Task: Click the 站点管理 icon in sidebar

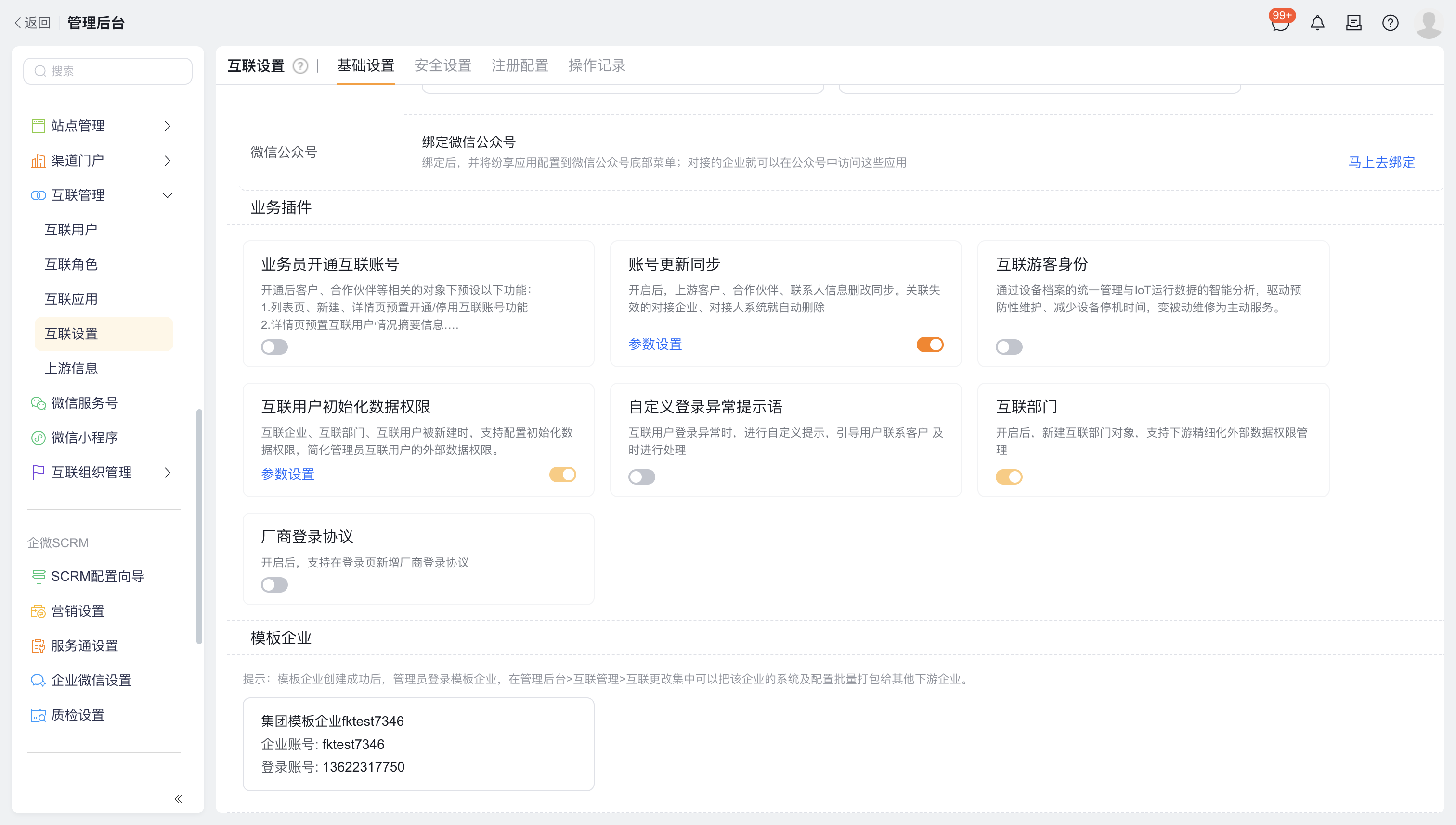Action: click(x=38, y=126)
